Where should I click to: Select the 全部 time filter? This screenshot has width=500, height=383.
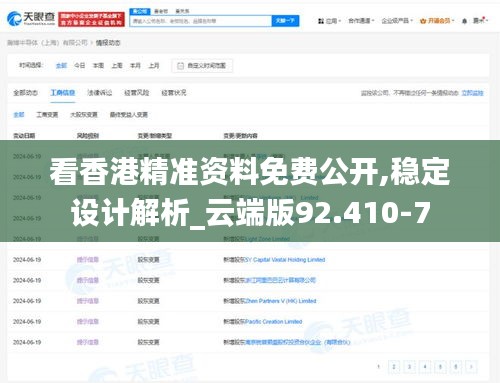click(x=61, y=66)
